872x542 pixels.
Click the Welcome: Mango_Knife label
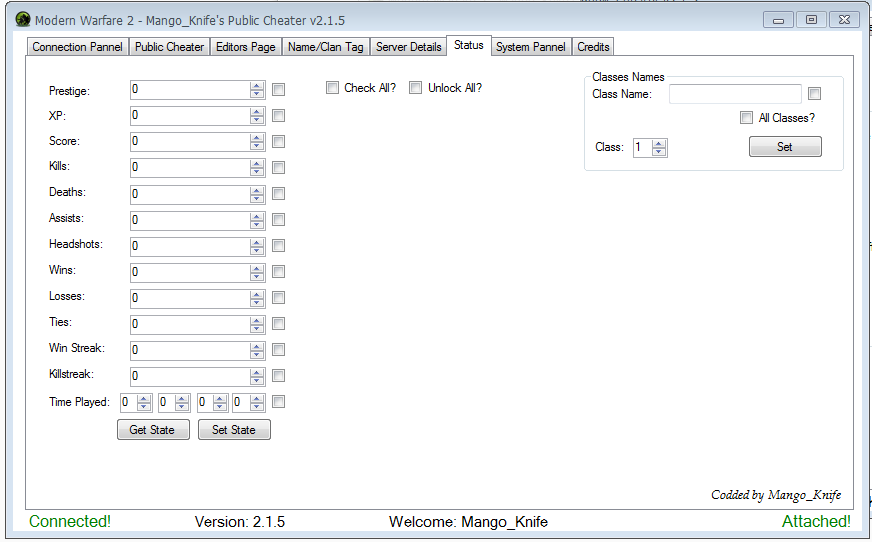coord(468,522)
